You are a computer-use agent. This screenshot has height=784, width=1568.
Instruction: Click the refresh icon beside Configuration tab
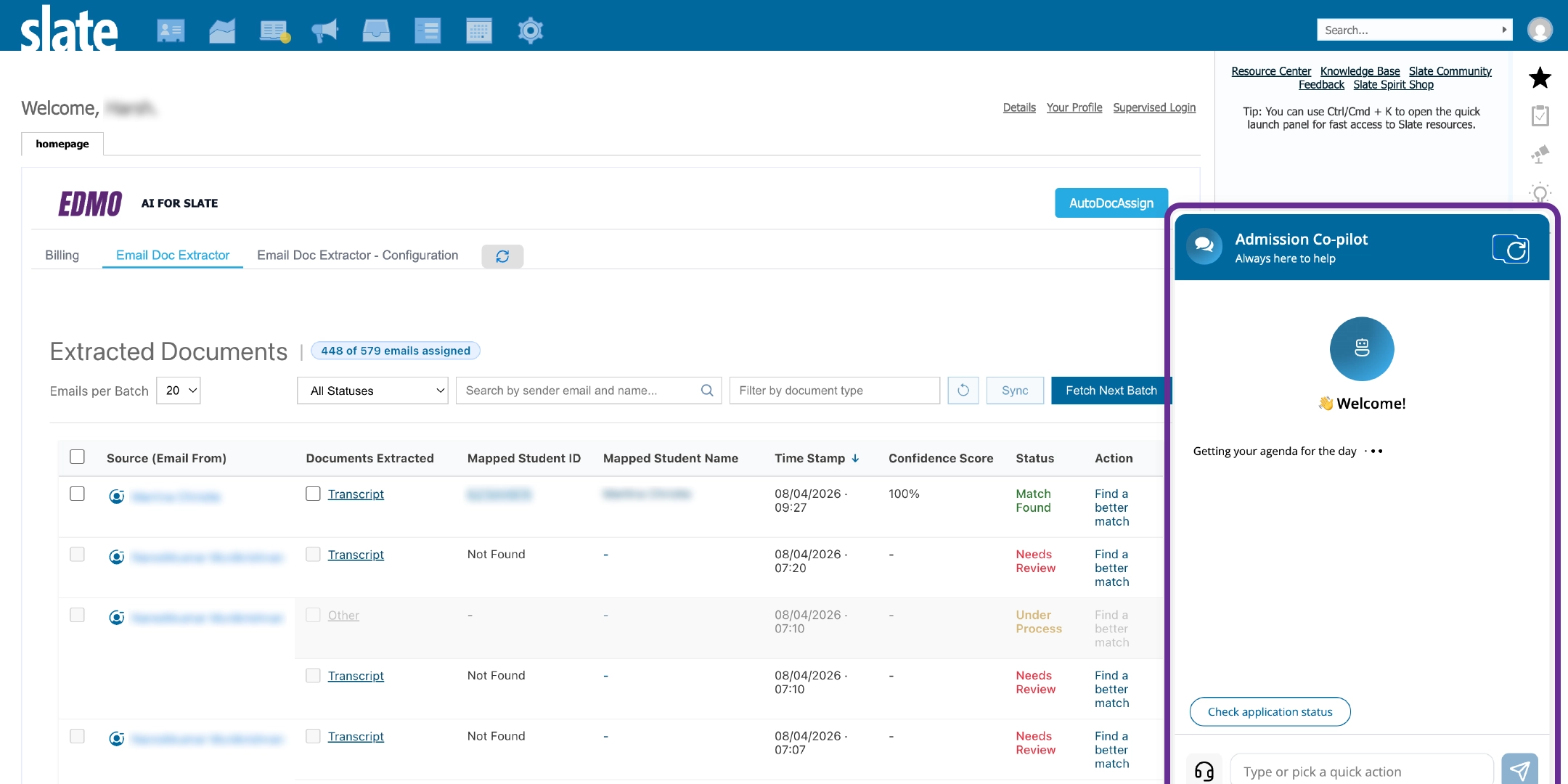click(x=502, y=256)
